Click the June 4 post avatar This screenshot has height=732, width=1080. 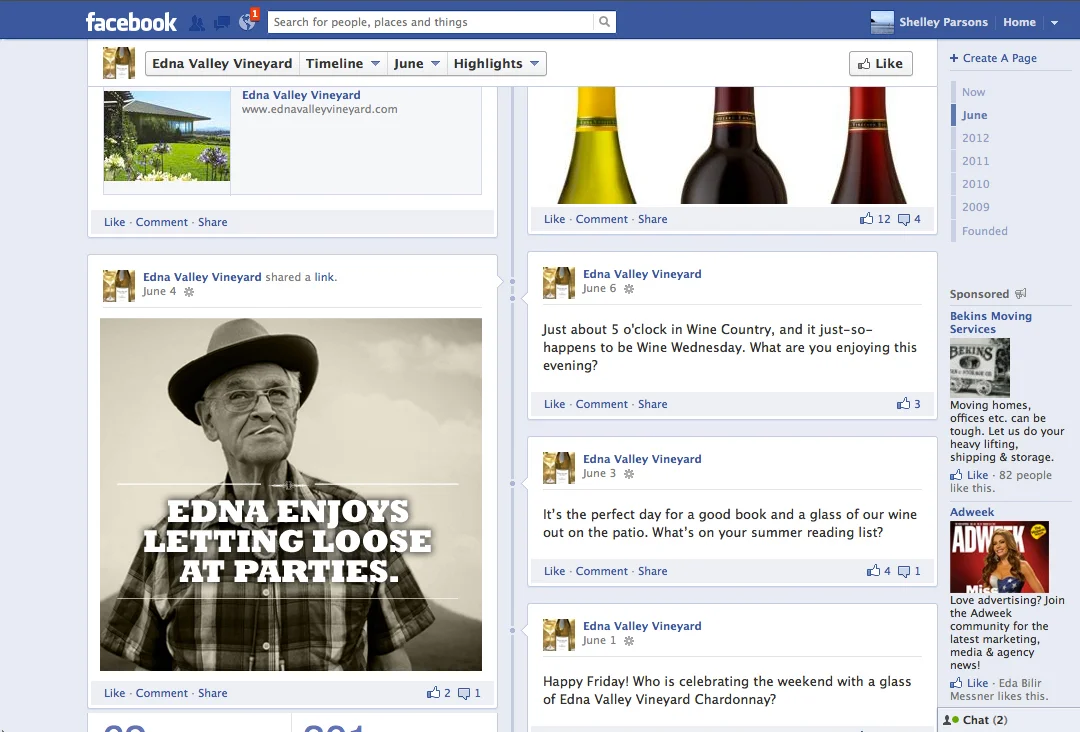coord(118,286)
